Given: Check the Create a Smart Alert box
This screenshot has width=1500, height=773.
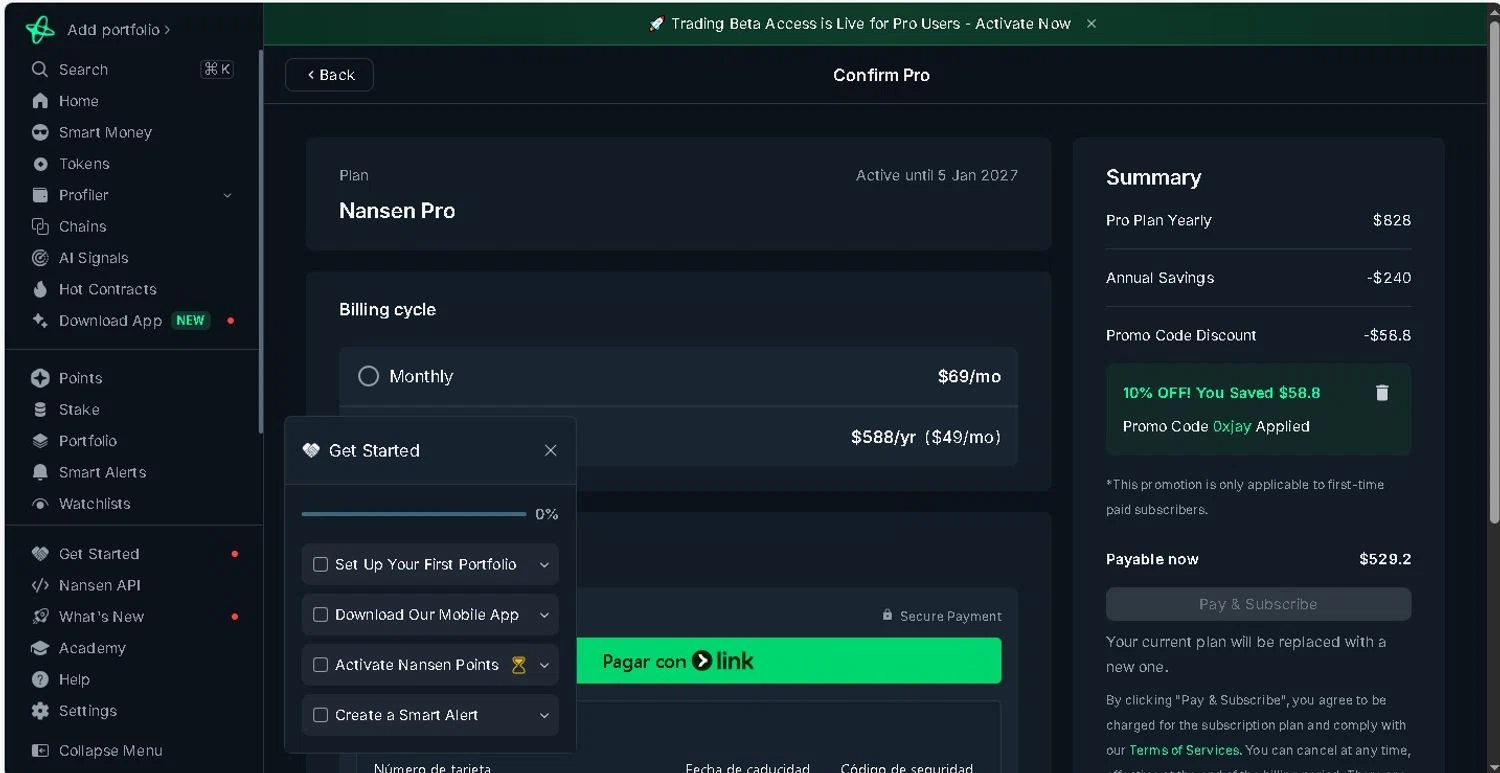Looking at the screenshot, I should point(320,715).
